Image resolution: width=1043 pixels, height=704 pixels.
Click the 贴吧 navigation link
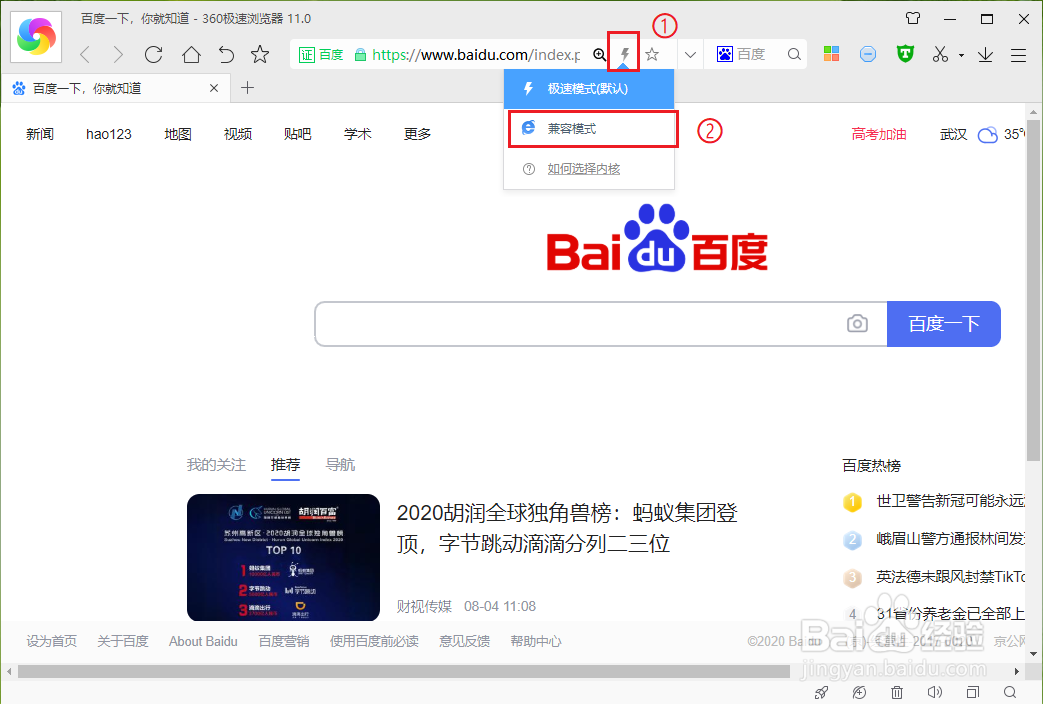(297, 134)
